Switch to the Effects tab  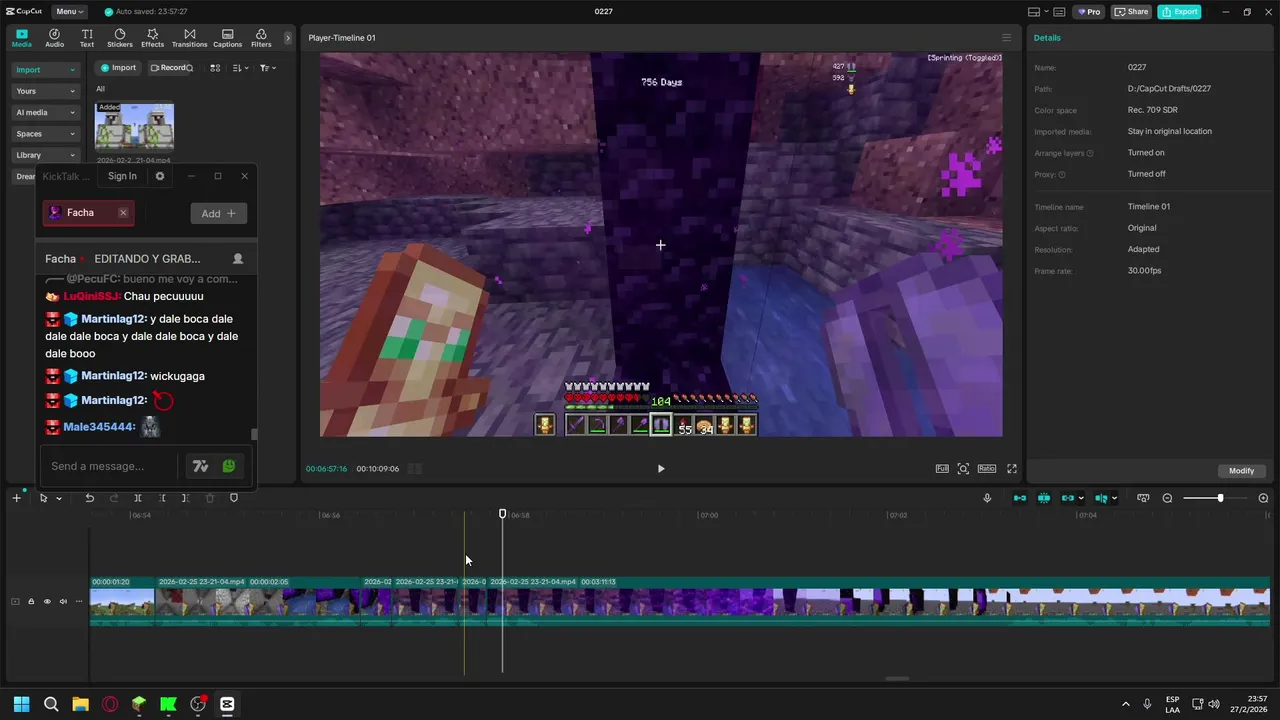152,38
